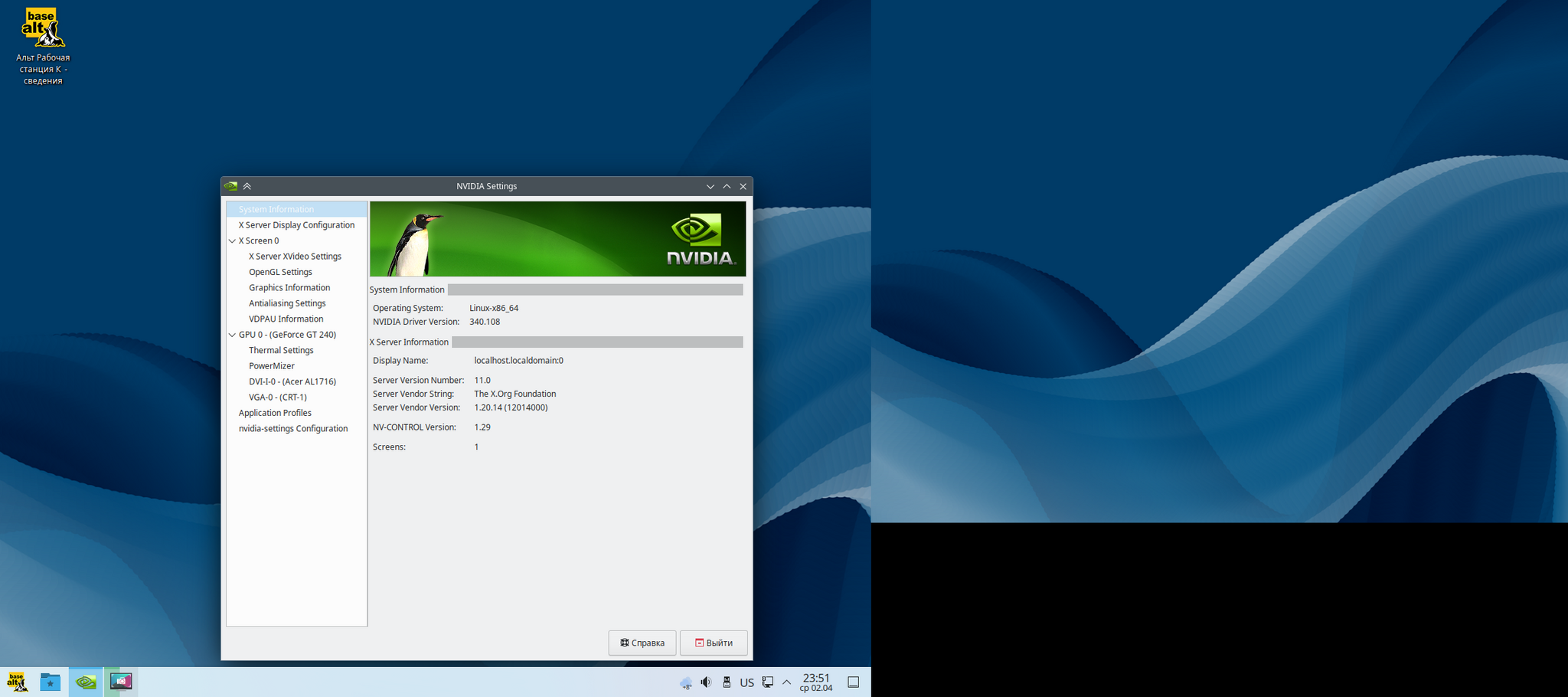Image resolution: width=1568 pixels, height=697 pixels.
Task: Minimize the NVIDIA Settings window
Action: click(x=710, y=186)
